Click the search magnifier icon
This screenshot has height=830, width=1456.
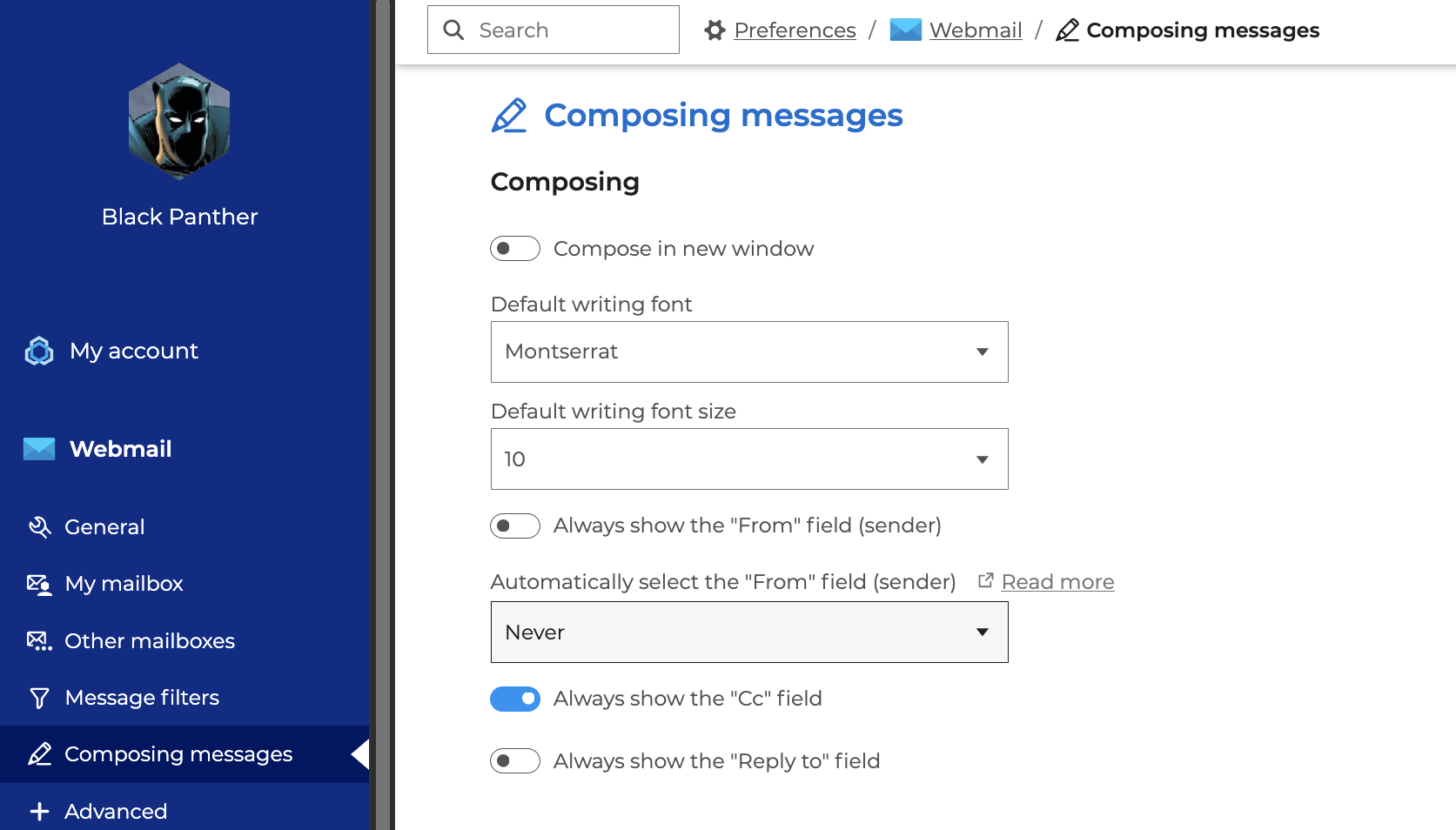pyautogui.click(x=453, y=30)
